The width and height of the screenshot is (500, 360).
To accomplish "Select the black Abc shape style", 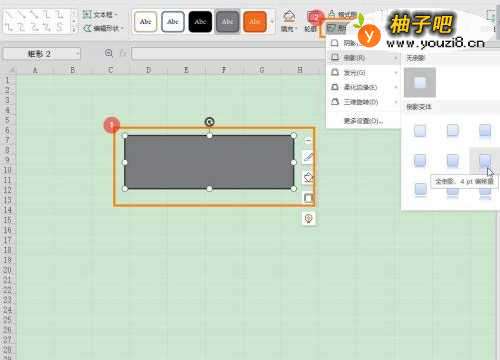I will click(x=200, y=22).
